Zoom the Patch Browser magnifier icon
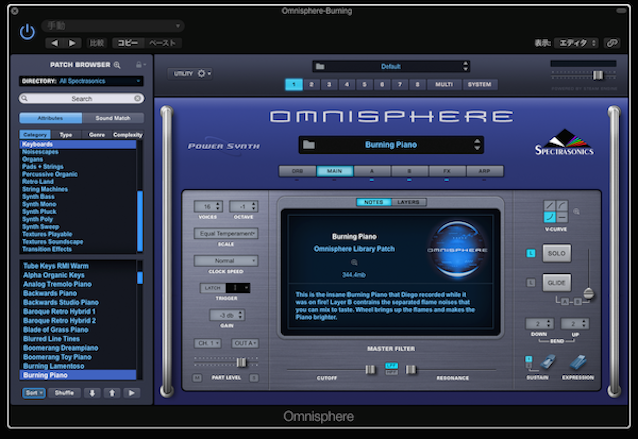 [x=117, y=65]
